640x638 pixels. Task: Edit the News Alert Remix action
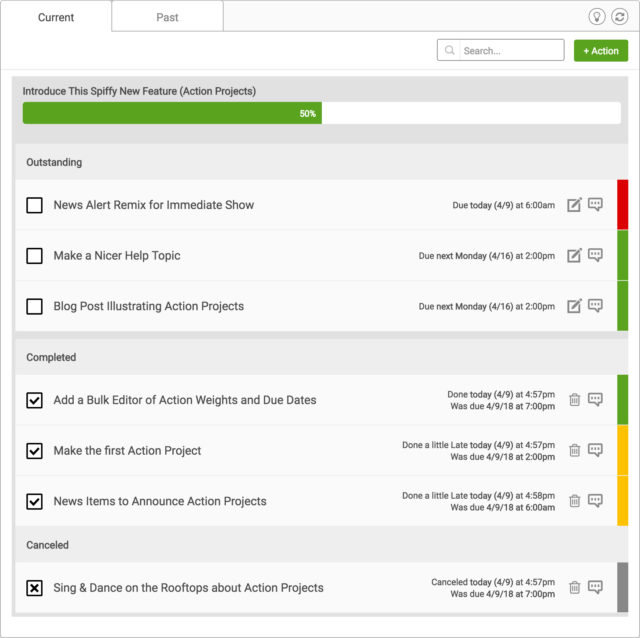(574, 205)
